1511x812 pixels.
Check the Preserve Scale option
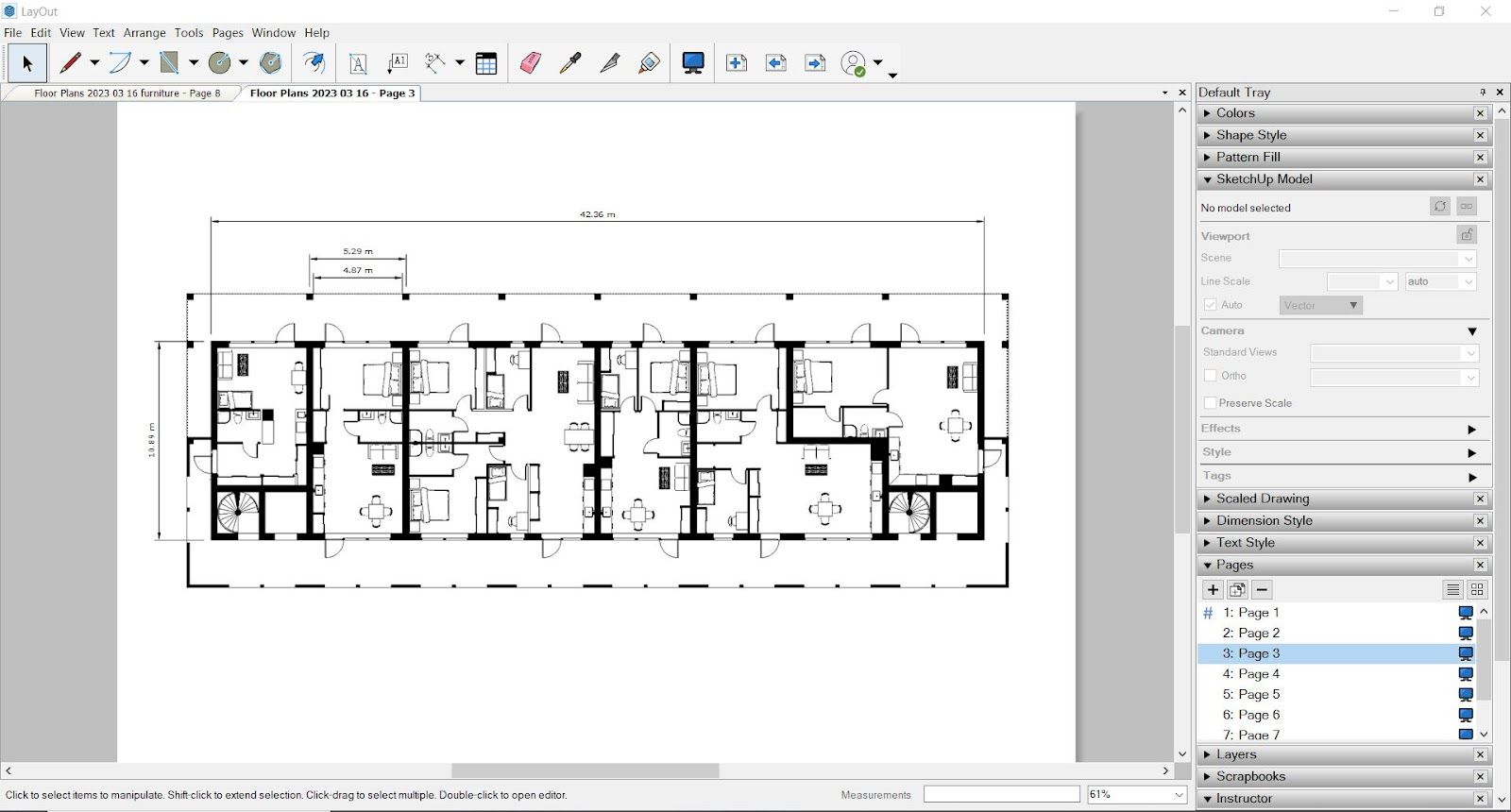[1211, 403]
